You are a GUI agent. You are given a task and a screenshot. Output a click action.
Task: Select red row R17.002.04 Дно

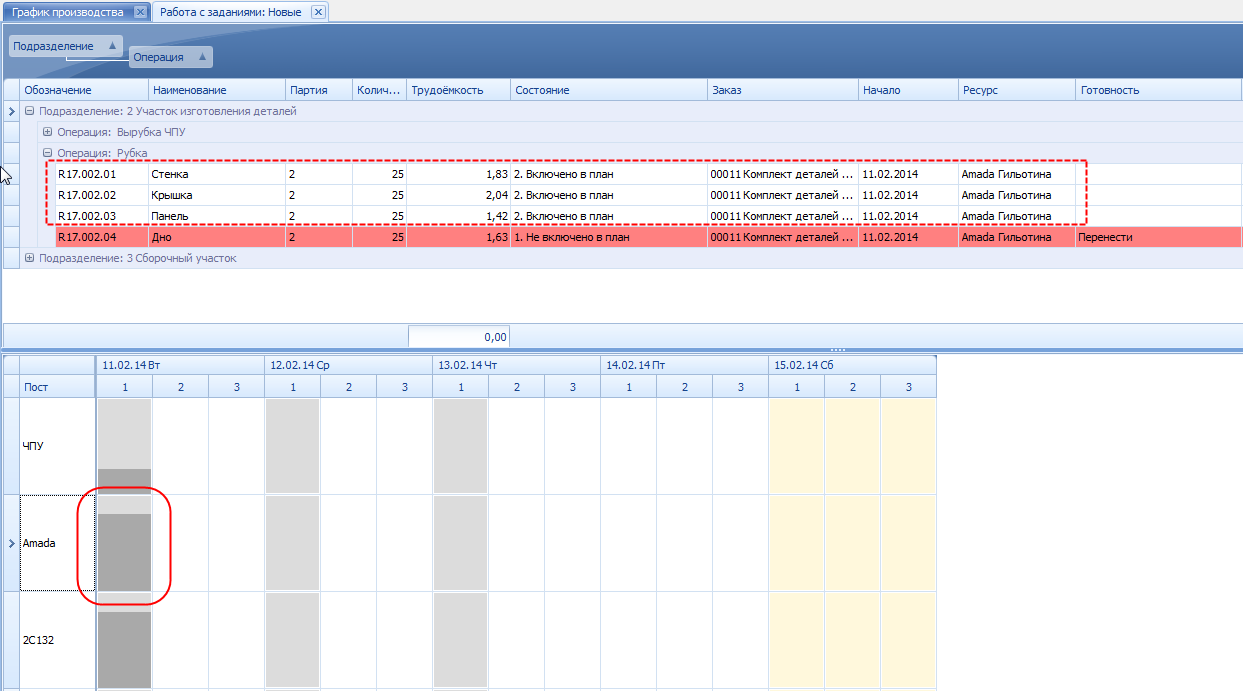click(648, 237)
